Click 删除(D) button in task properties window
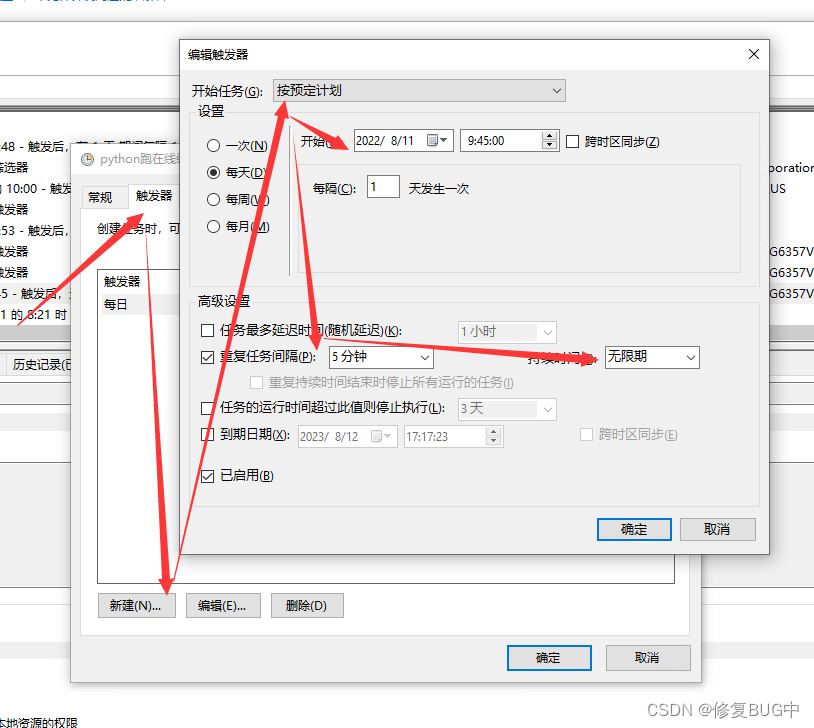 coord(307,605)
